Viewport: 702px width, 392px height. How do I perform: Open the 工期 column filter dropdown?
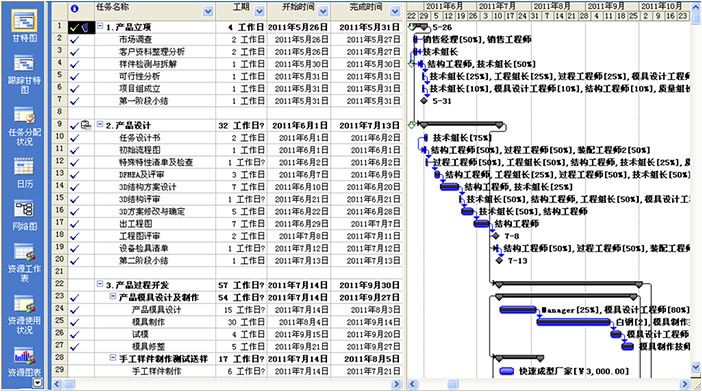tap(259, 12)
